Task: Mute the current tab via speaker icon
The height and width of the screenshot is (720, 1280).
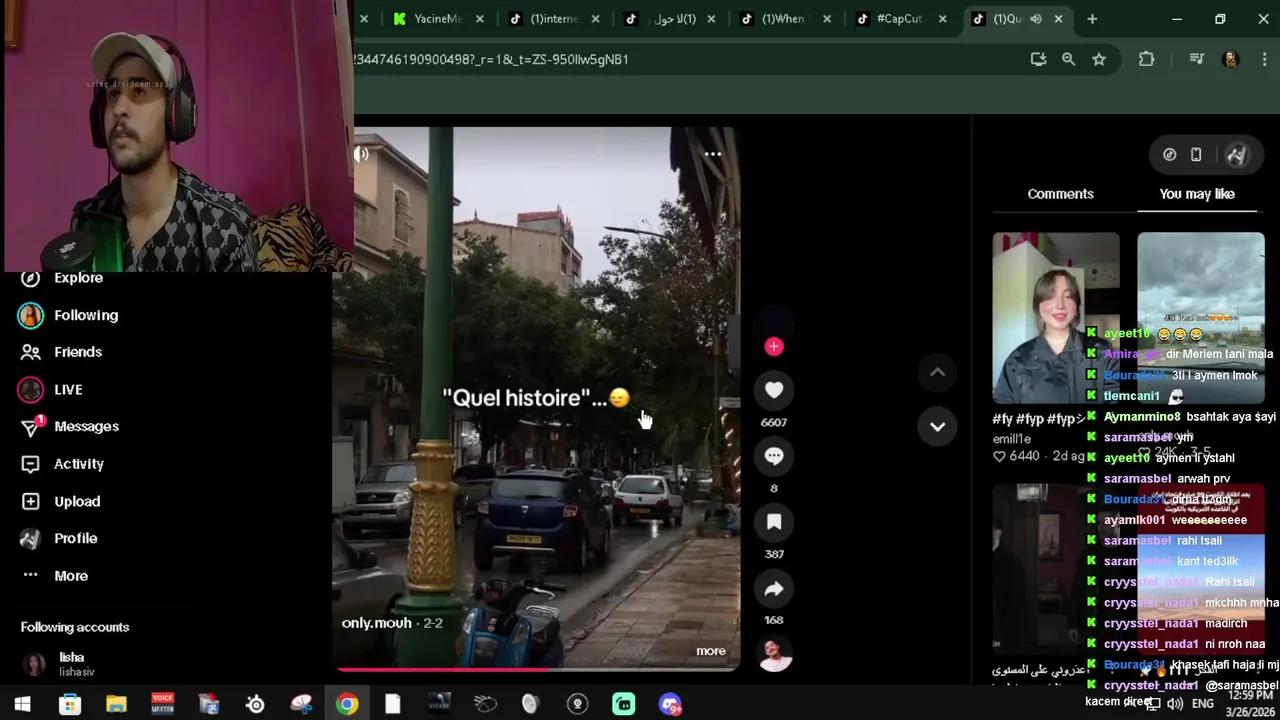Action: point(1036,19)
